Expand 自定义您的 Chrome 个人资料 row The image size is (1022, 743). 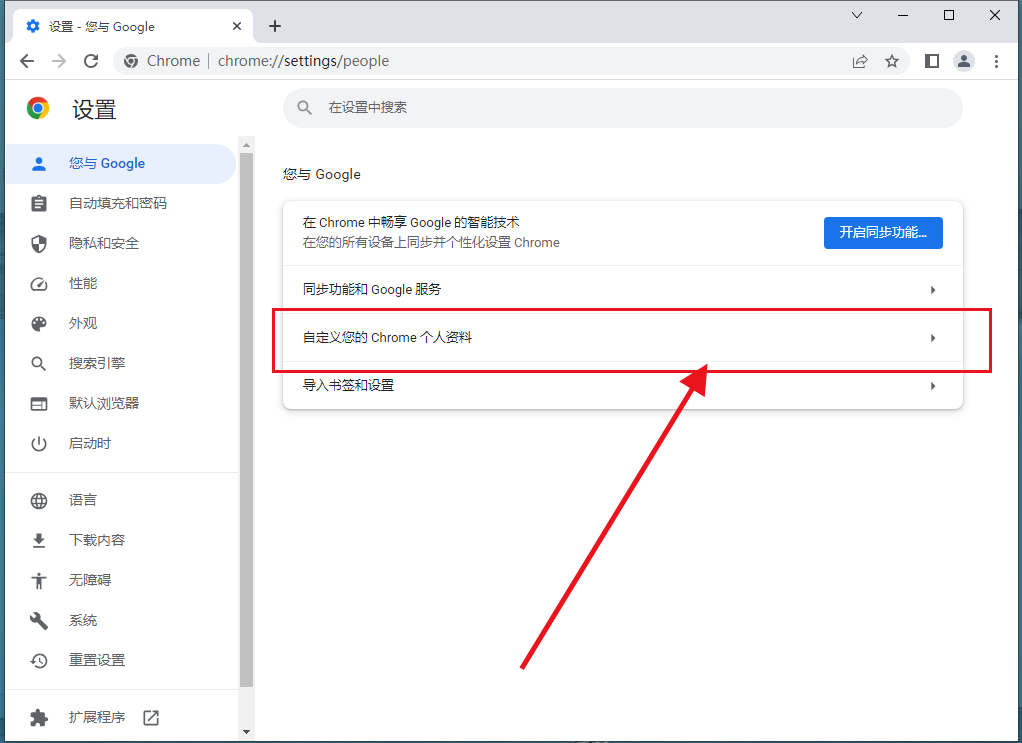click(622, 338)
